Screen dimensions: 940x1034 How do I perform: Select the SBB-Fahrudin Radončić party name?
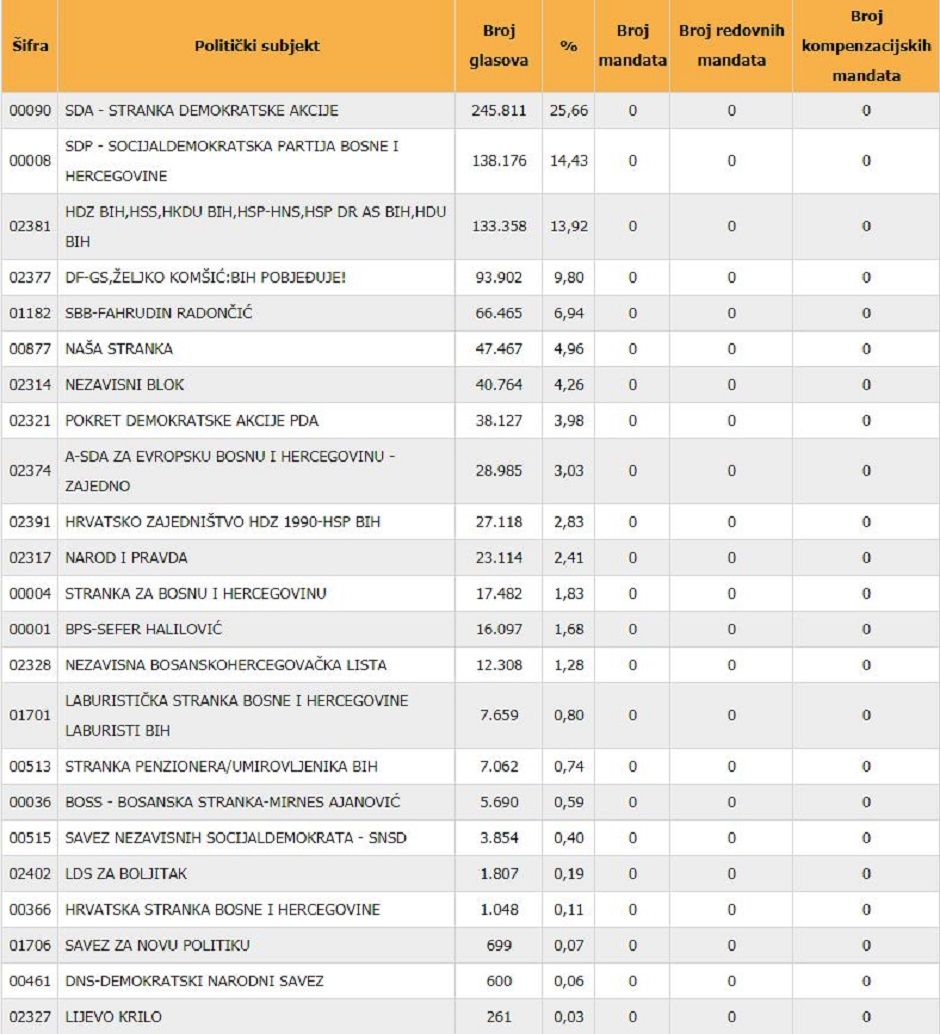pyautogui.click(x=159, y=313)
